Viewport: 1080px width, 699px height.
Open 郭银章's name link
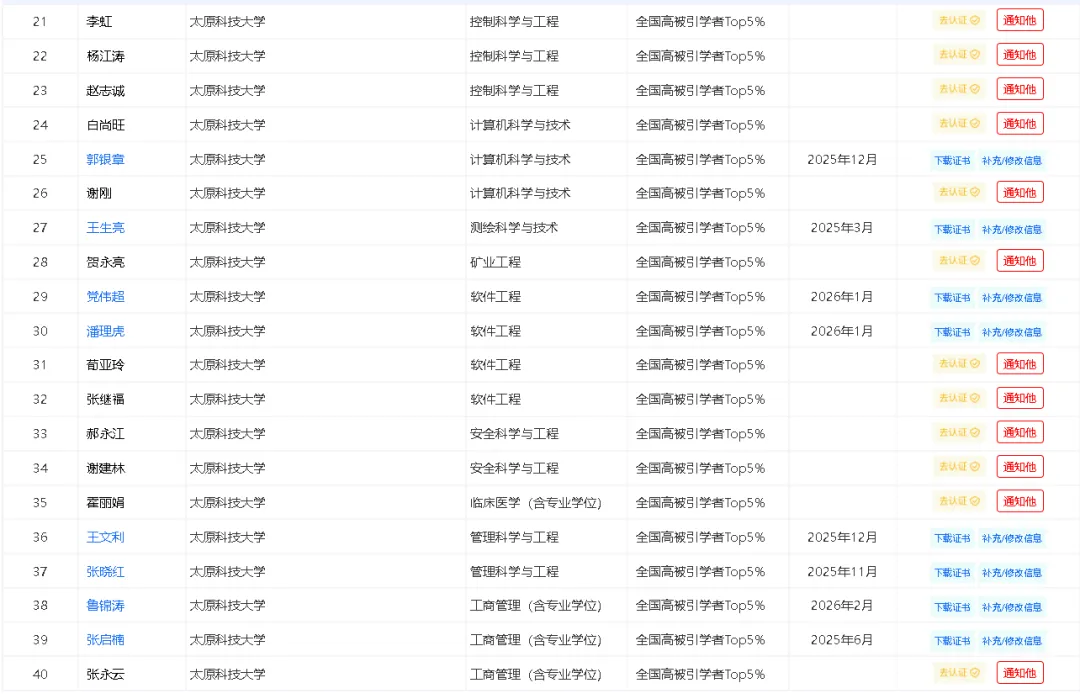pyautogui.click(x=105, y=159)
